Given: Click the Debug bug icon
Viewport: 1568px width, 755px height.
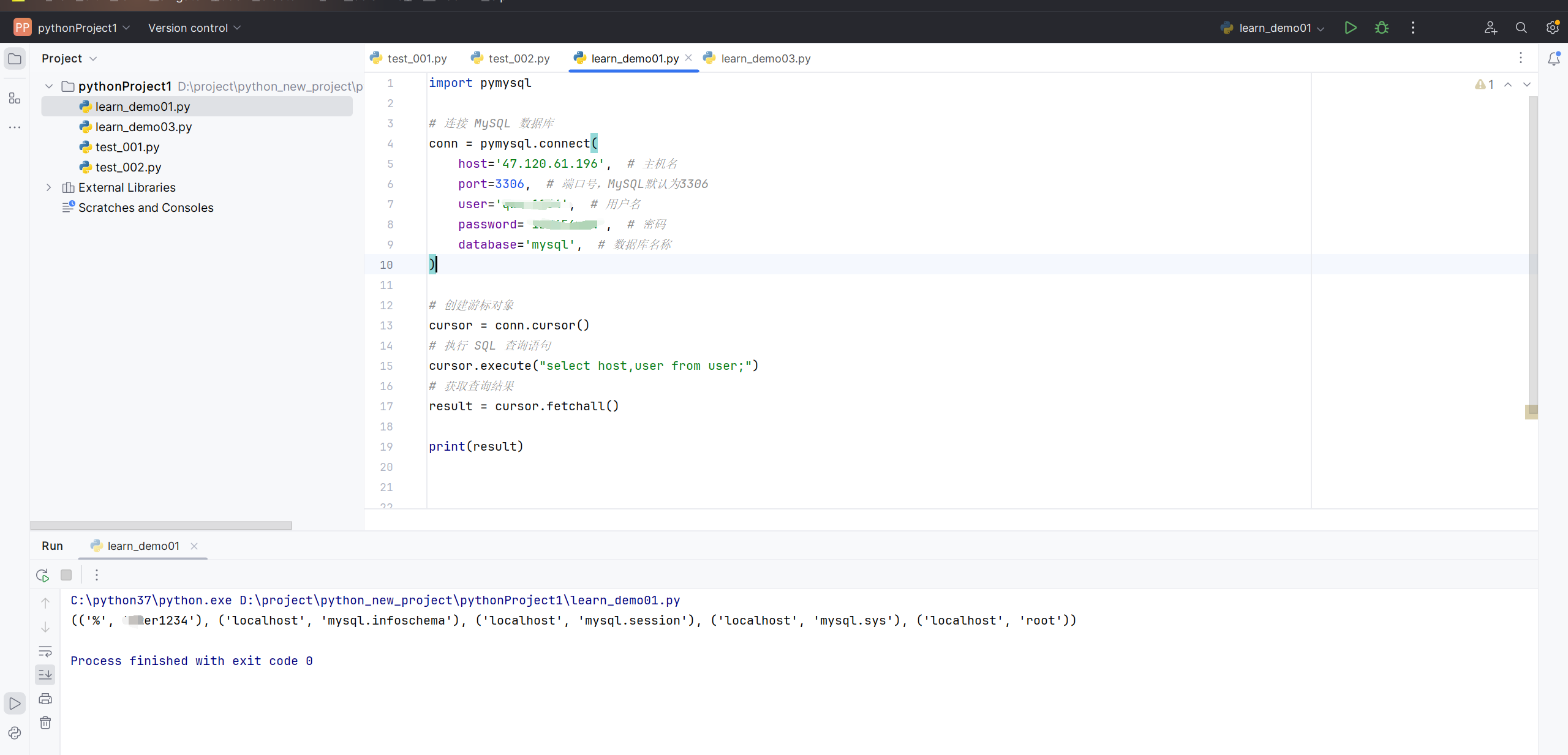Looking at the screenshot, I should point(1381,28).
